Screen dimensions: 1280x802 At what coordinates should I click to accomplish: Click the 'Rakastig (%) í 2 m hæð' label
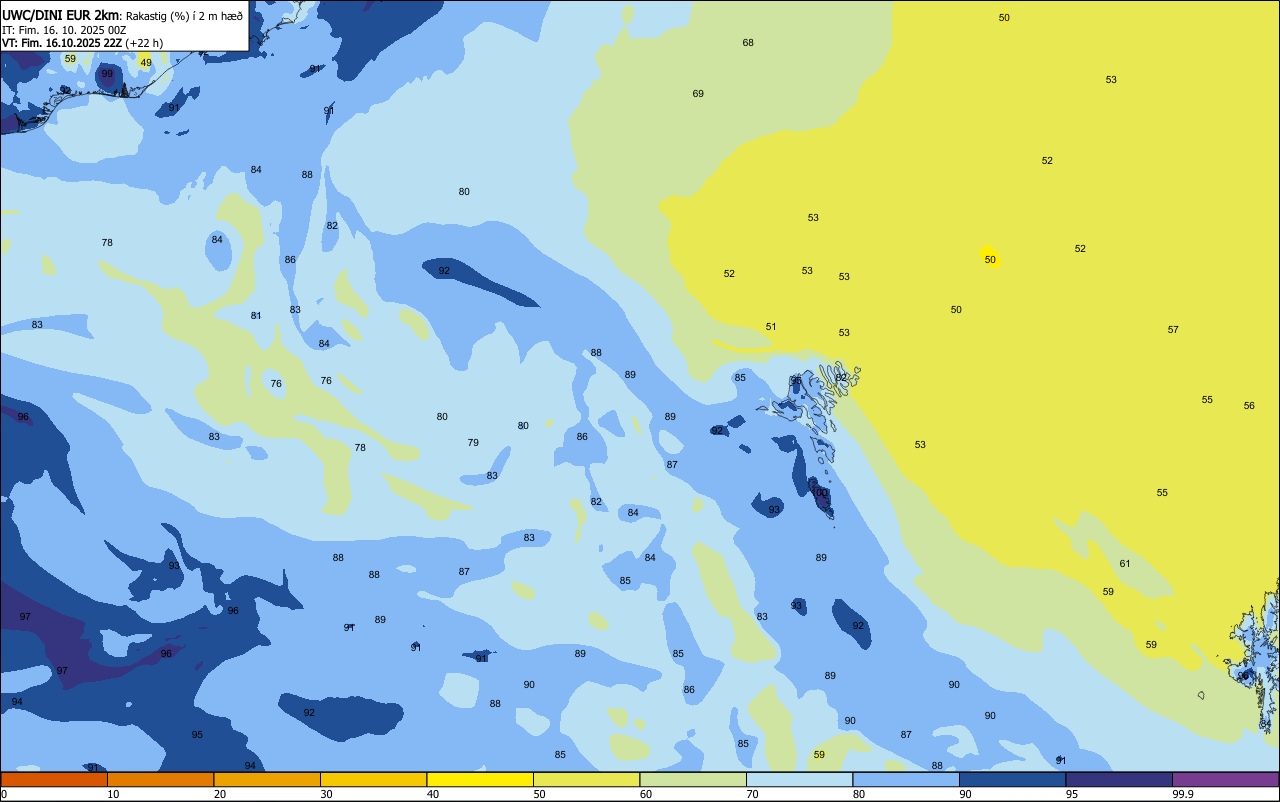point(184,15)
